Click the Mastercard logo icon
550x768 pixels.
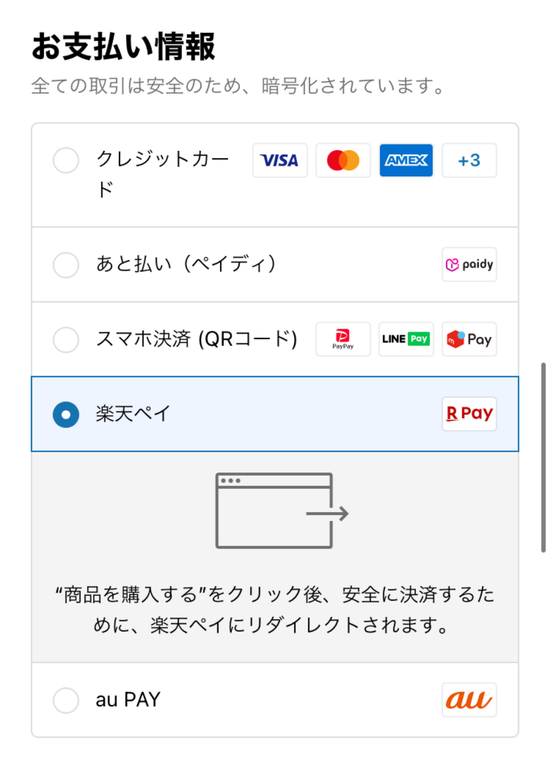(343, 160)
